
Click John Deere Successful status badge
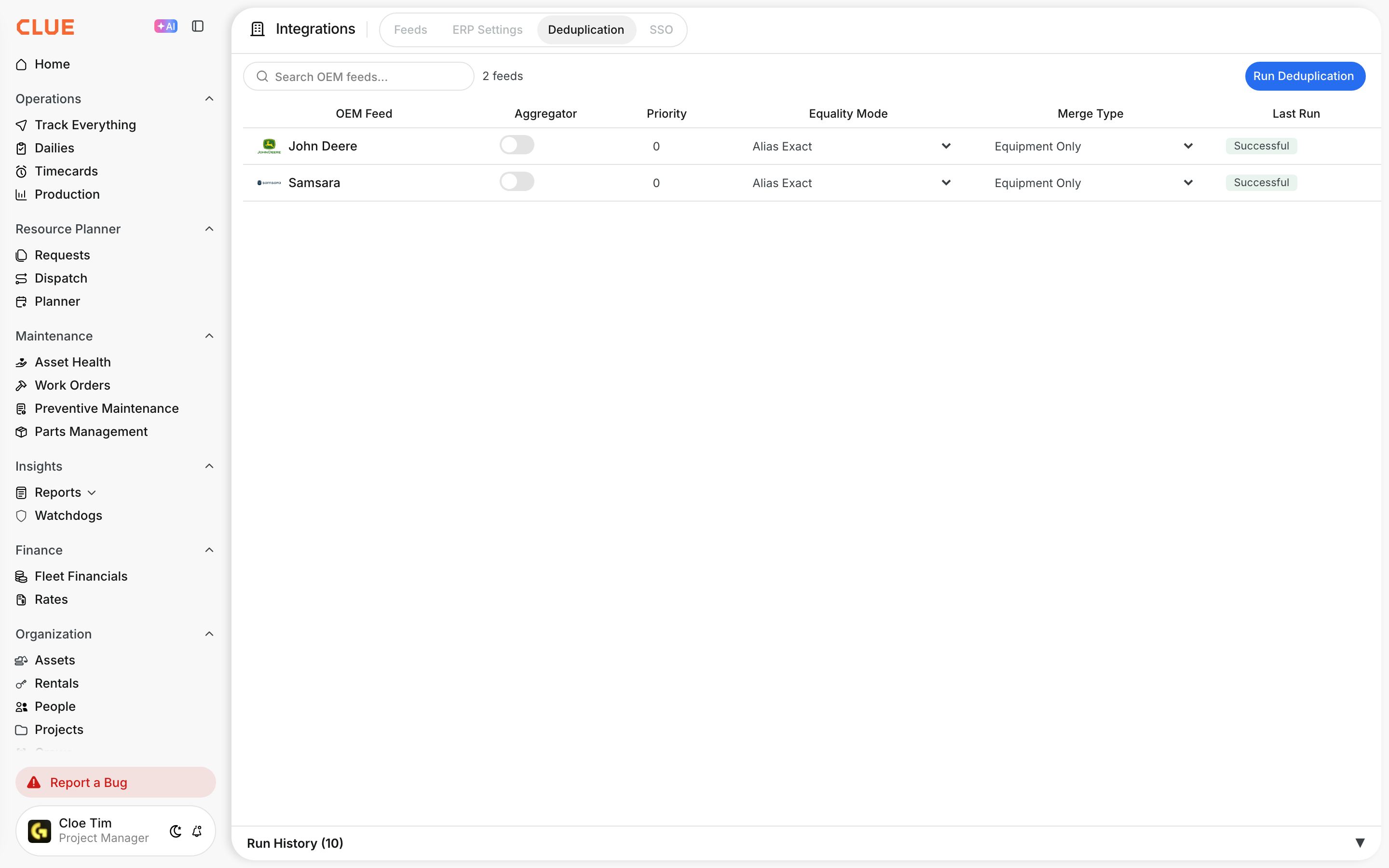[x=1261, y=146]
